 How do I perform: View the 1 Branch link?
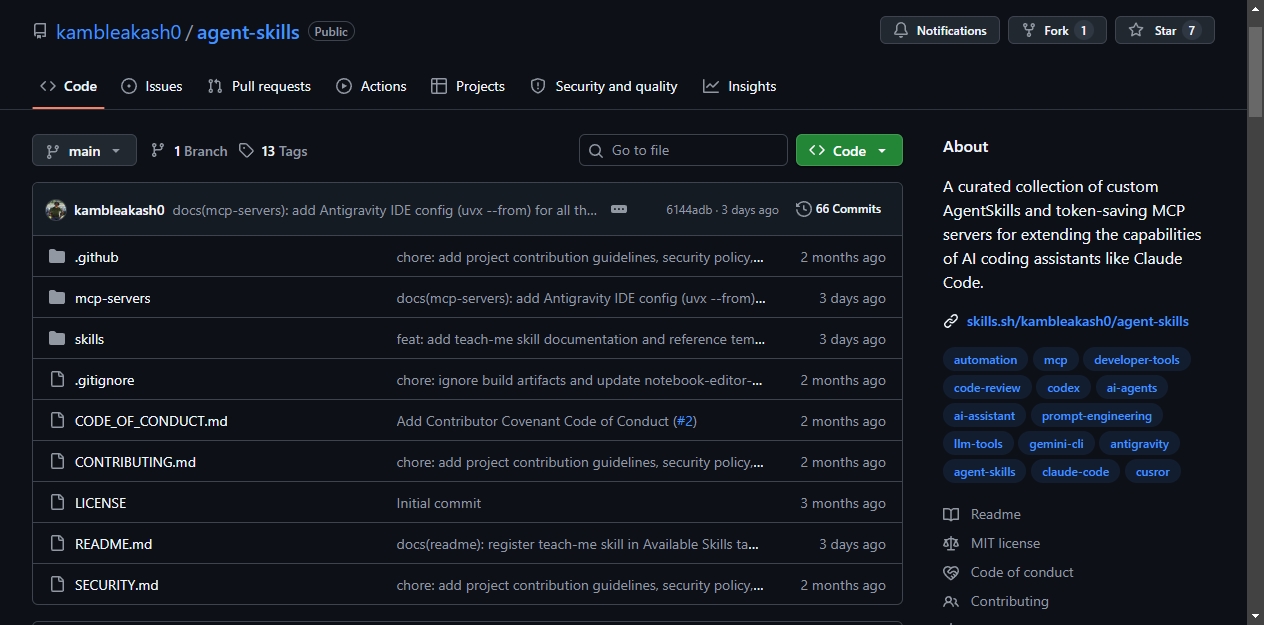(x=189, y=151)
